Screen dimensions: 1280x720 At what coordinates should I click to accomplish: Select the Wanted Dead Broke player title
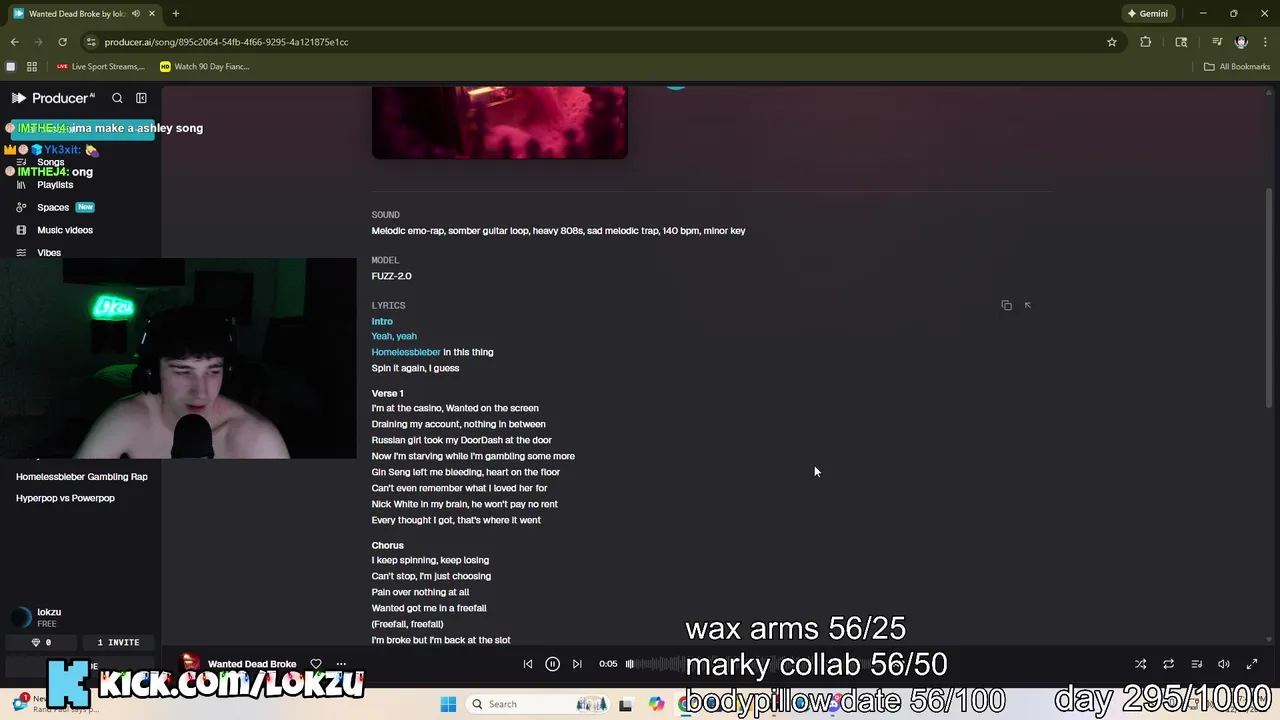252,664
